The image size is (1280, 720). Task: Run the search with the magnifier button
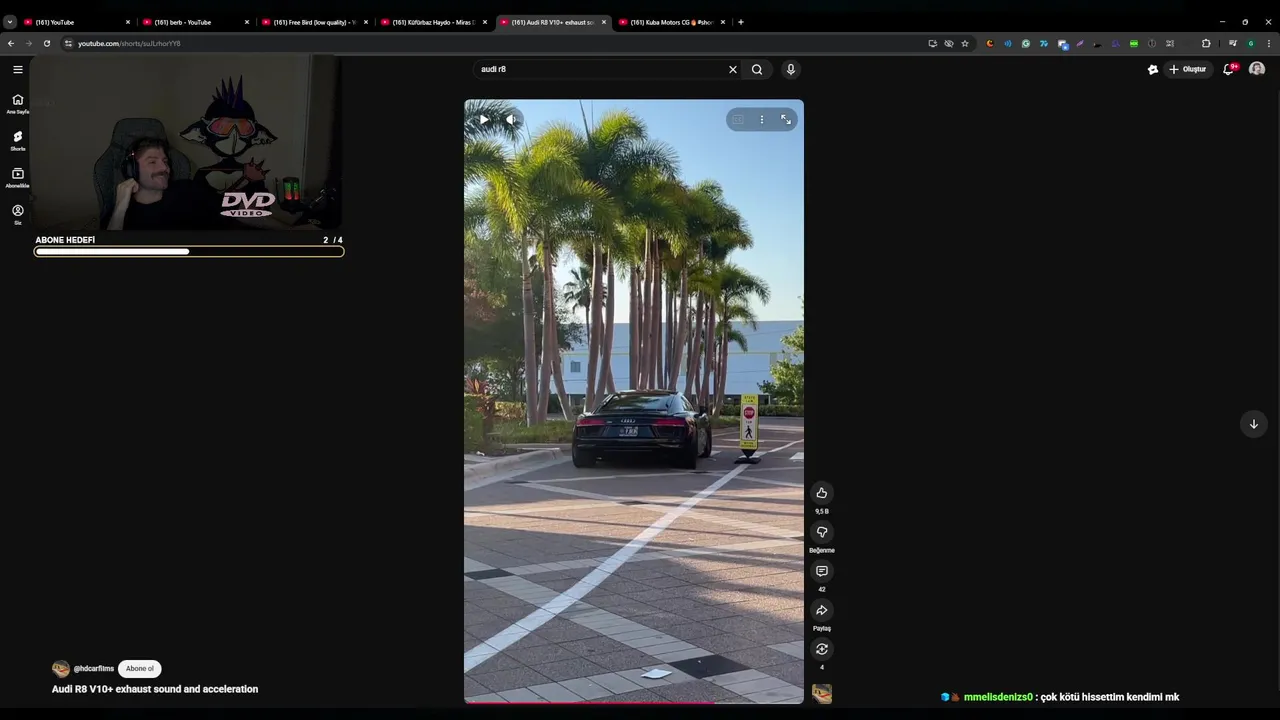[757, 69]
